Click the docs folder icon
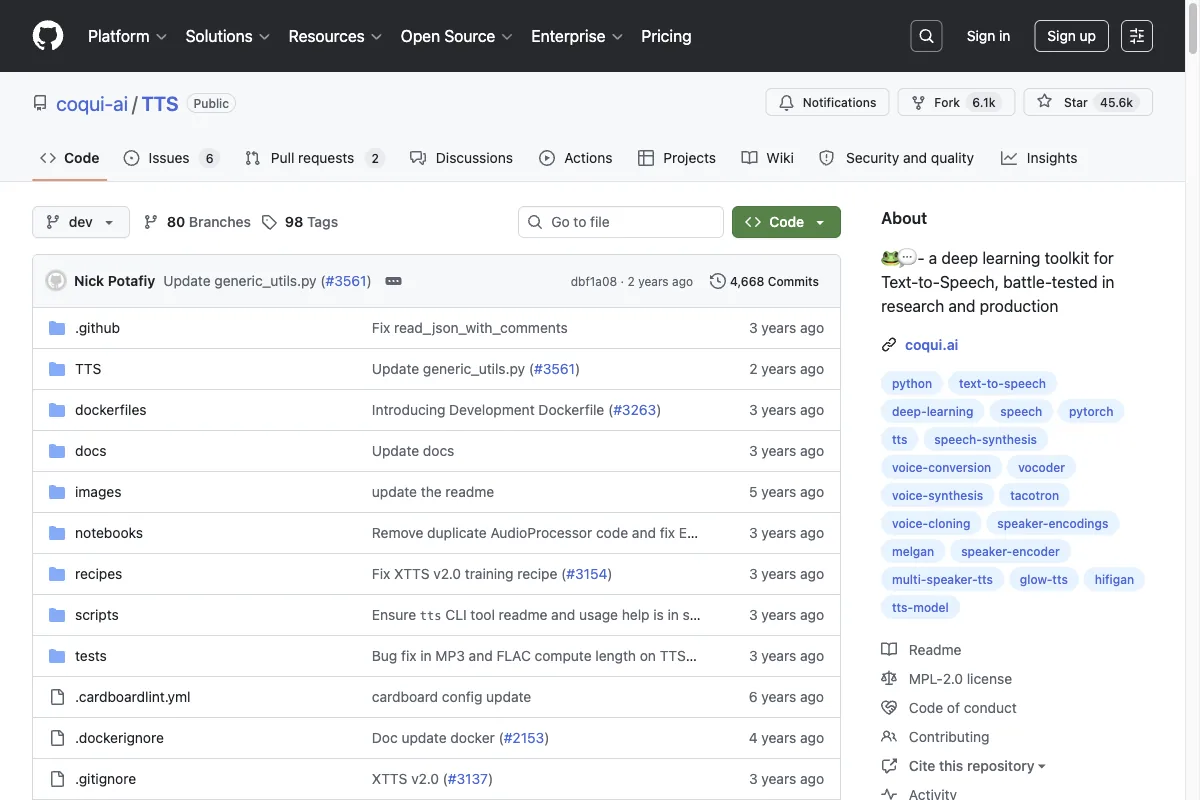 (57, 451)
